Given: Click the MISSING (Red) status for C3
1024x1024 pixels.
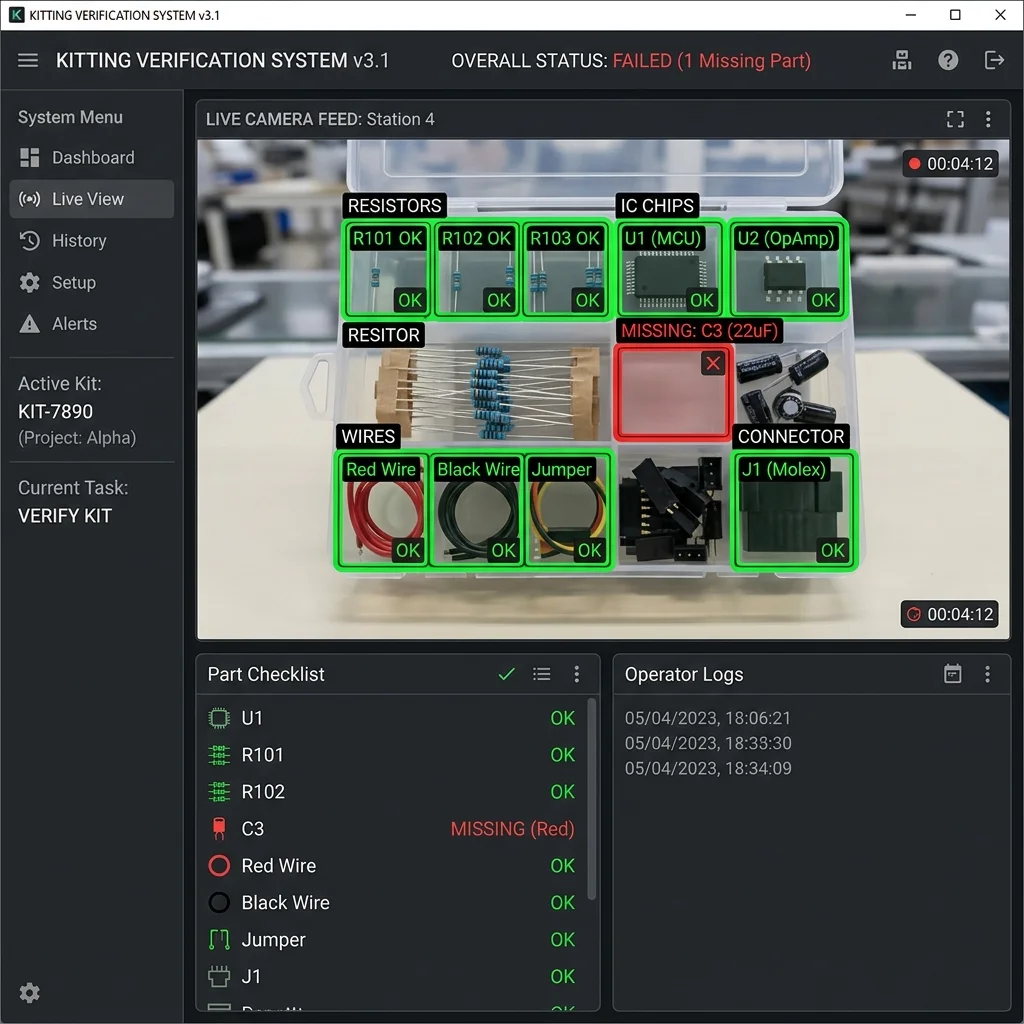Looking at the screenshot, I should (x=512, y=828).
